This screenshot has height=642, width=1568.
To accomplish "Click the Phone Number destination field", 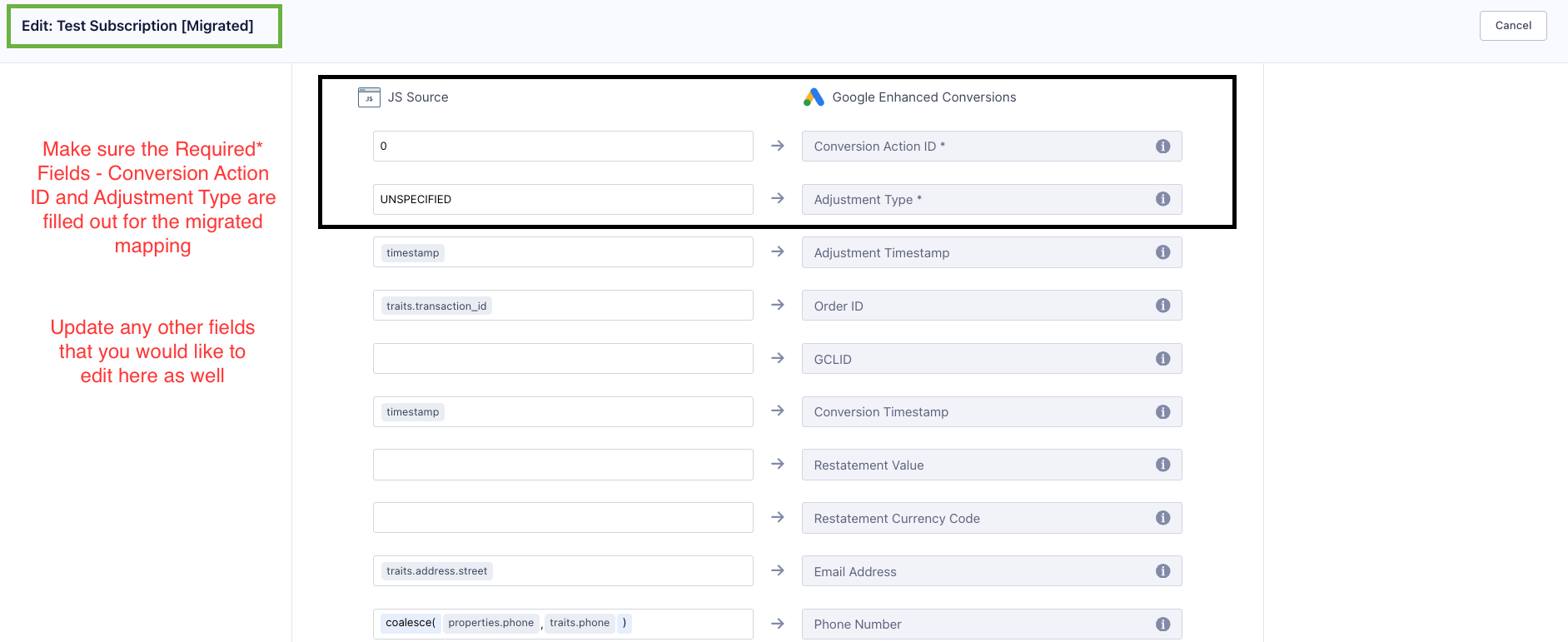I will point(992,625).
